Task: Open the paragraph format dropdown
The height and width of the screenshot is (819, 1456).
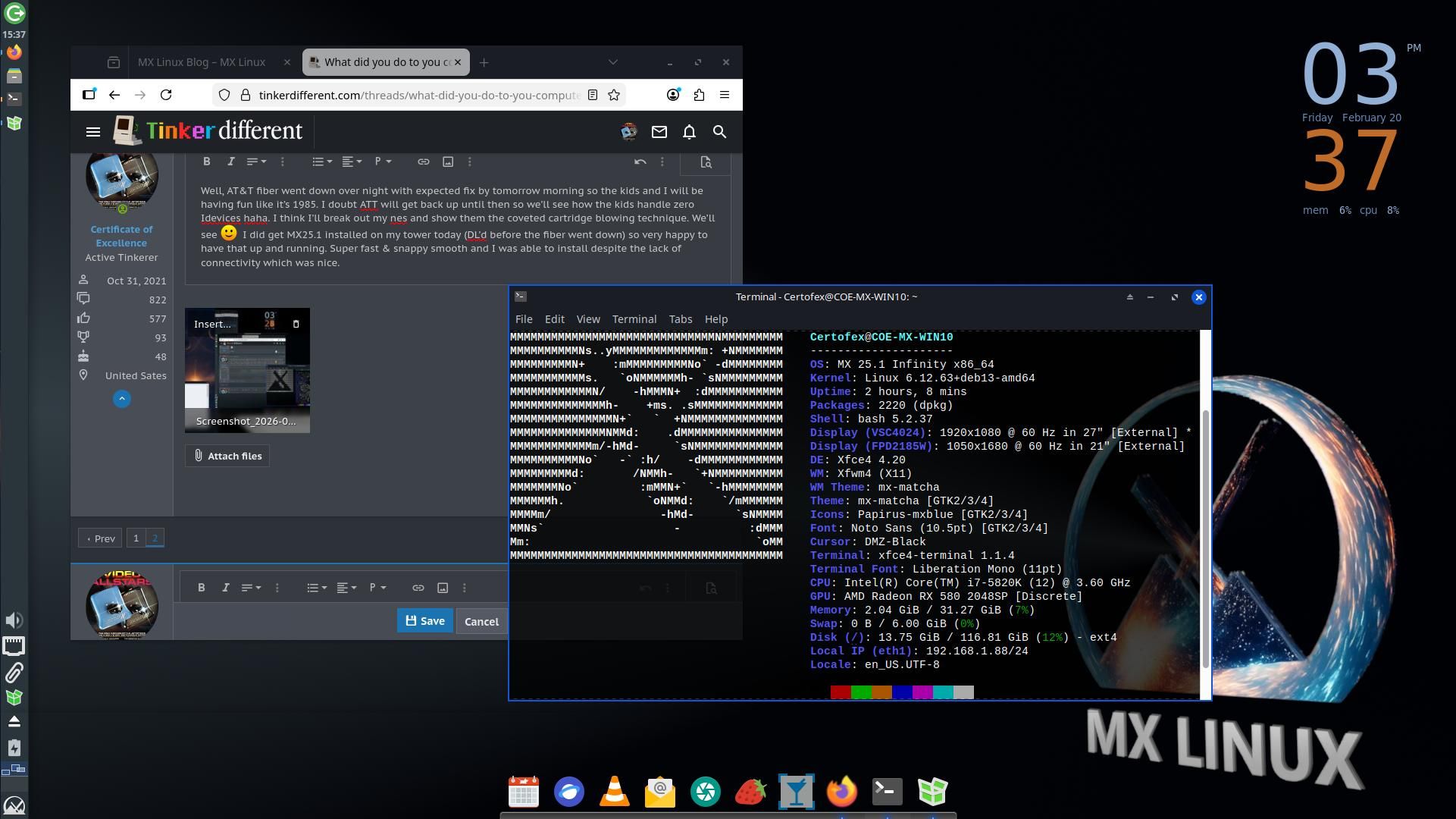Action: 383,162
